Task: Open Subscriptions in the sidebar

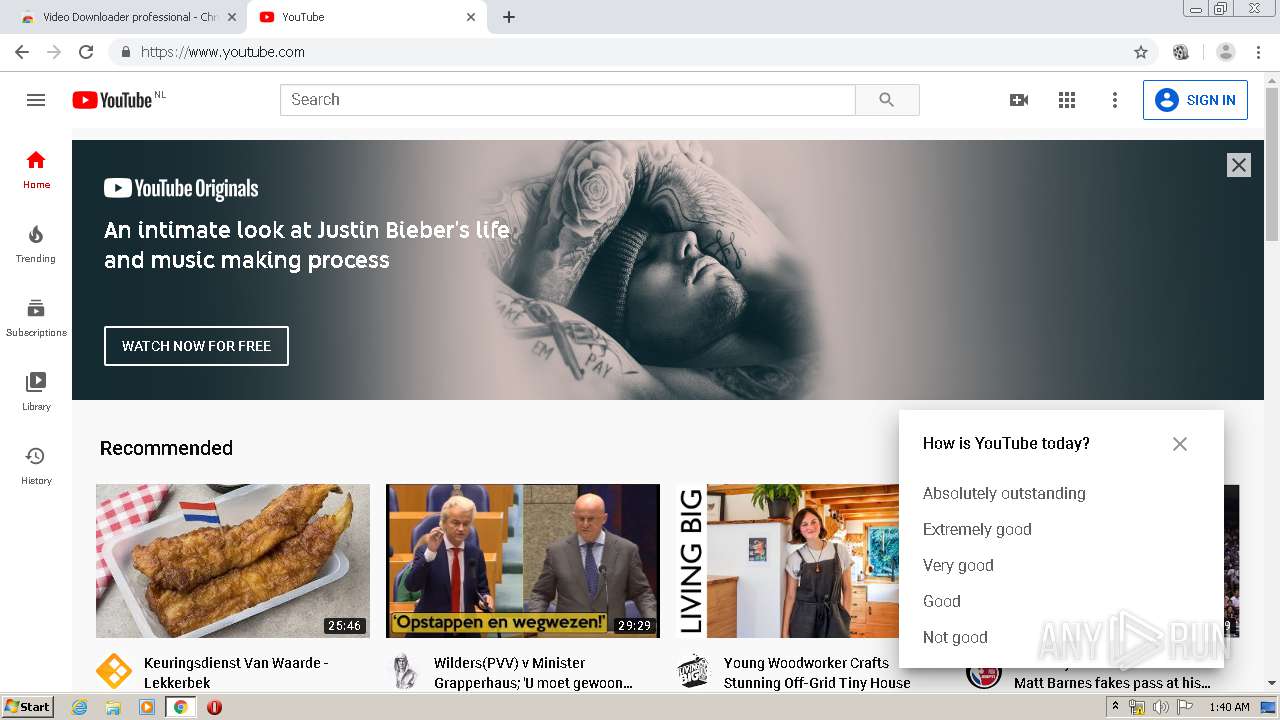Action: [x=36, y=318]
